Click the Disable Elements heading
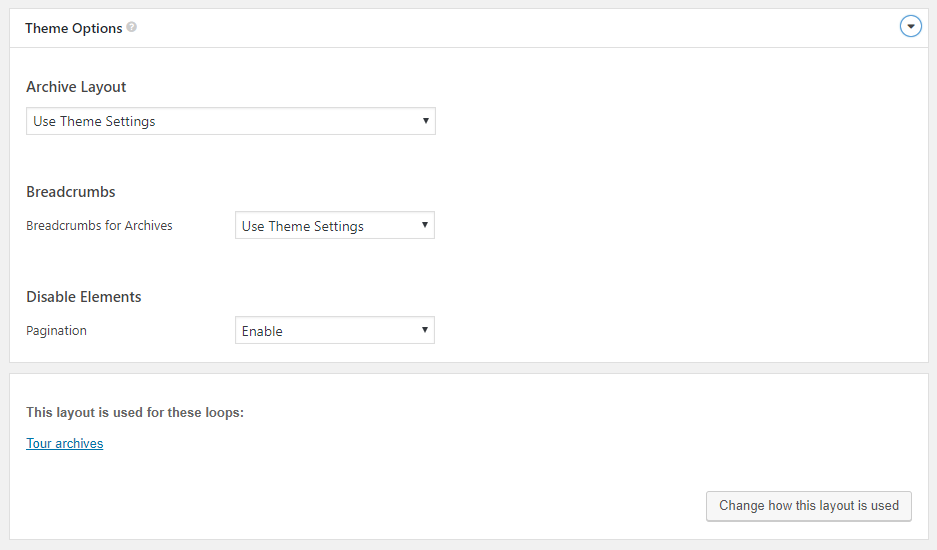 point(84,297)
